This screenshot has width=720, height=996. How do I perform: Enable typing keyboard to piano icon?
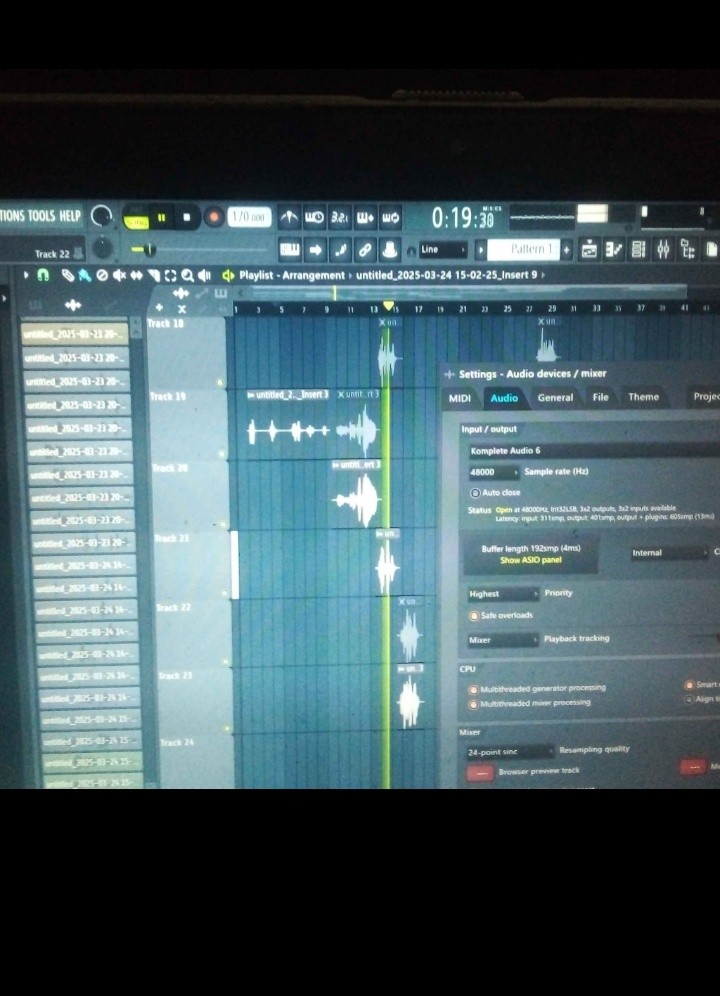[290, 250]
